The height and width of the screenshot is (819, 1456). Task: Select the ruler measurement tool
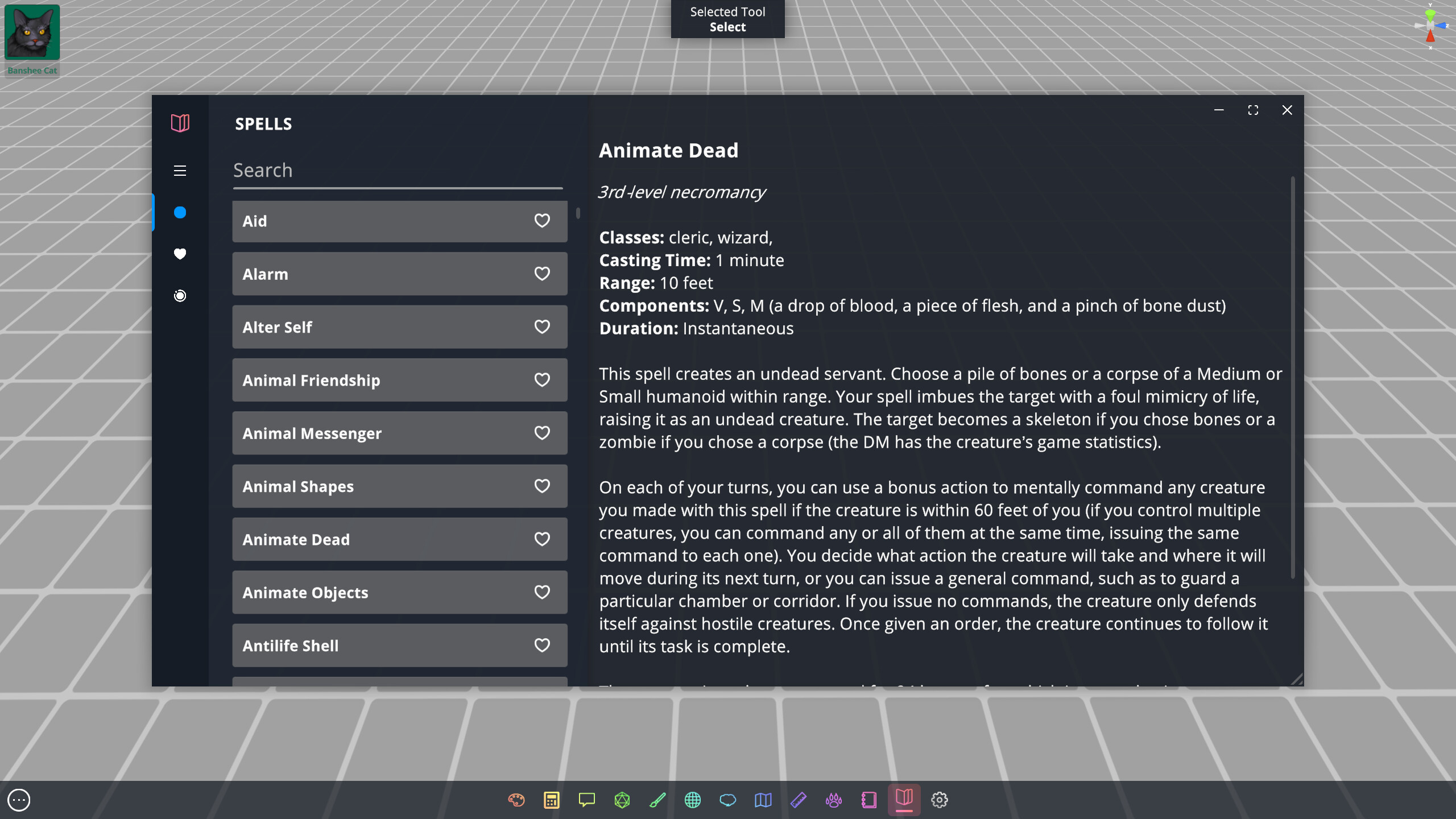799,799
